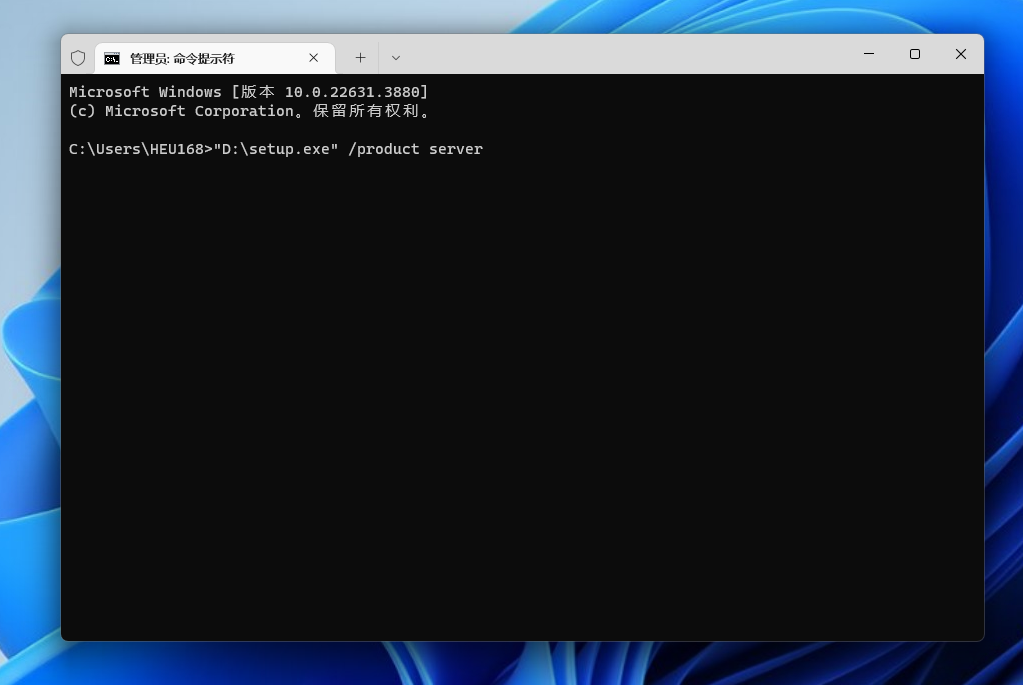Click the administrator shield icon
This screenshot has height=685, width=1023.
(x=78, y=58)
